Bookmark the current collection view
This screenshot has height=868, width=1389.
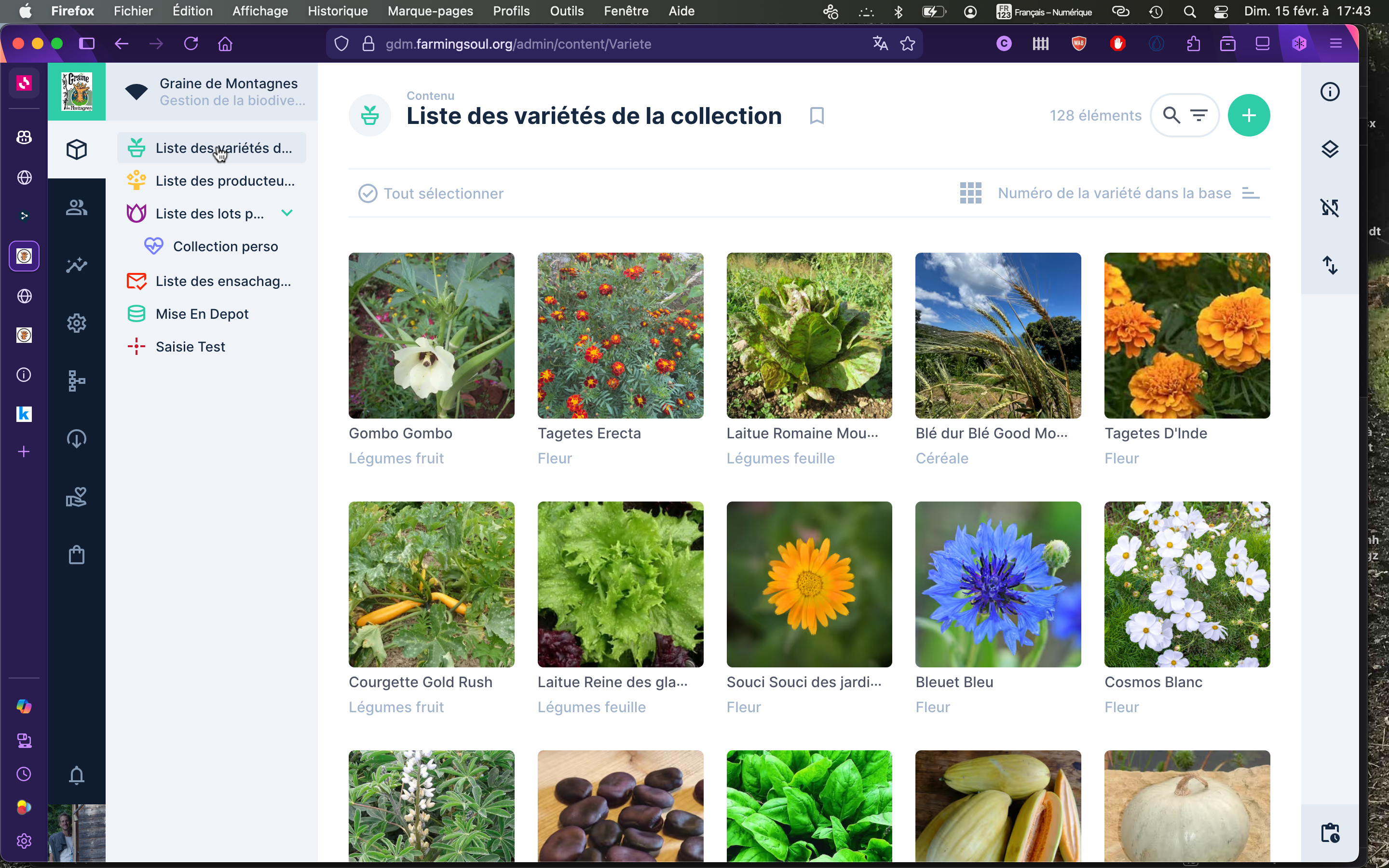[x=817, y=116]
